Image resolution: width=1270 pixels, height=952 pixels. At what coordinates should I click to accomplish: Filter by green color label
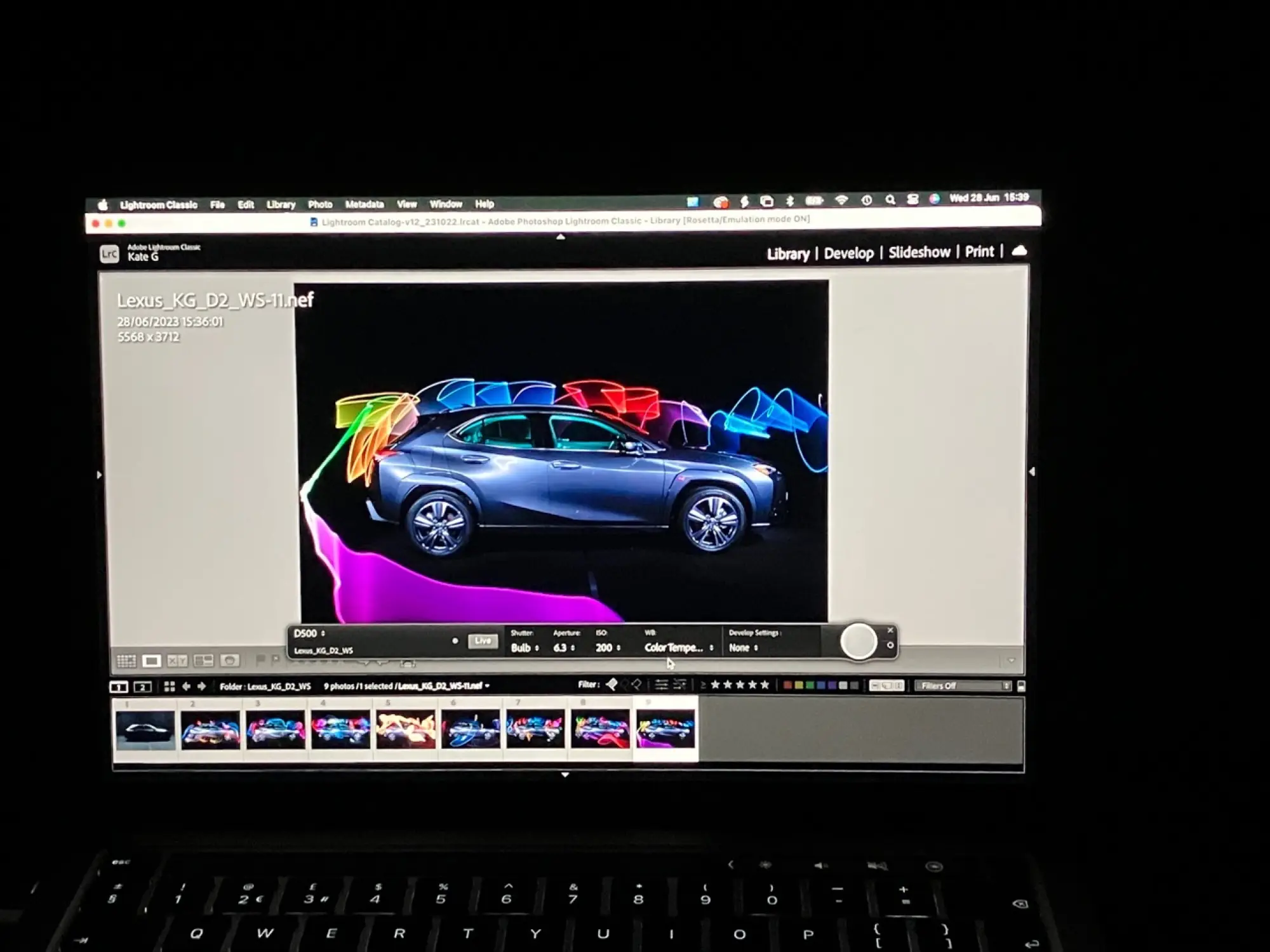[x=810, y=685]
